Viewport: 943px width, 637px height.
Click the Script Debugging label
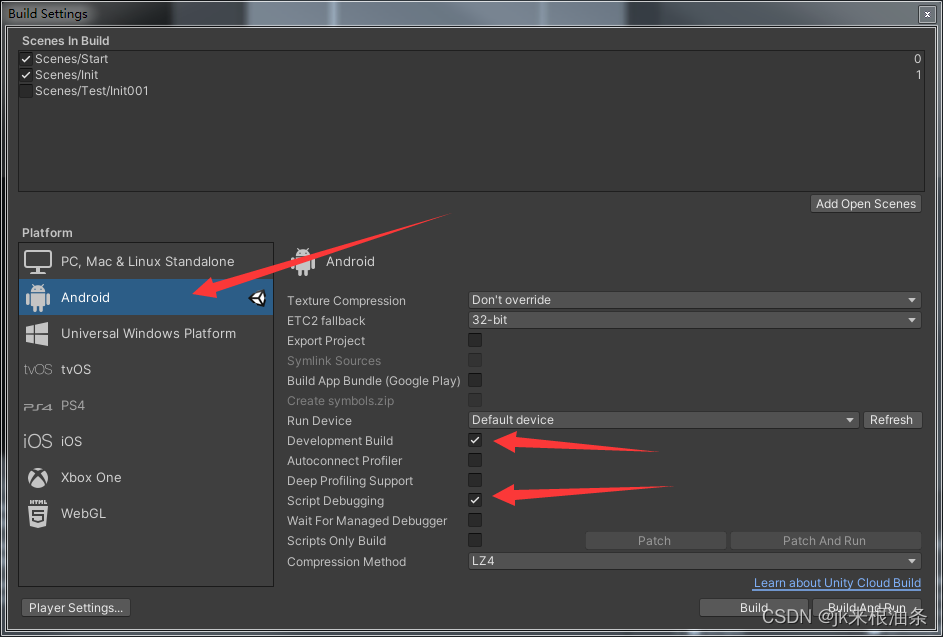[335, 500]
